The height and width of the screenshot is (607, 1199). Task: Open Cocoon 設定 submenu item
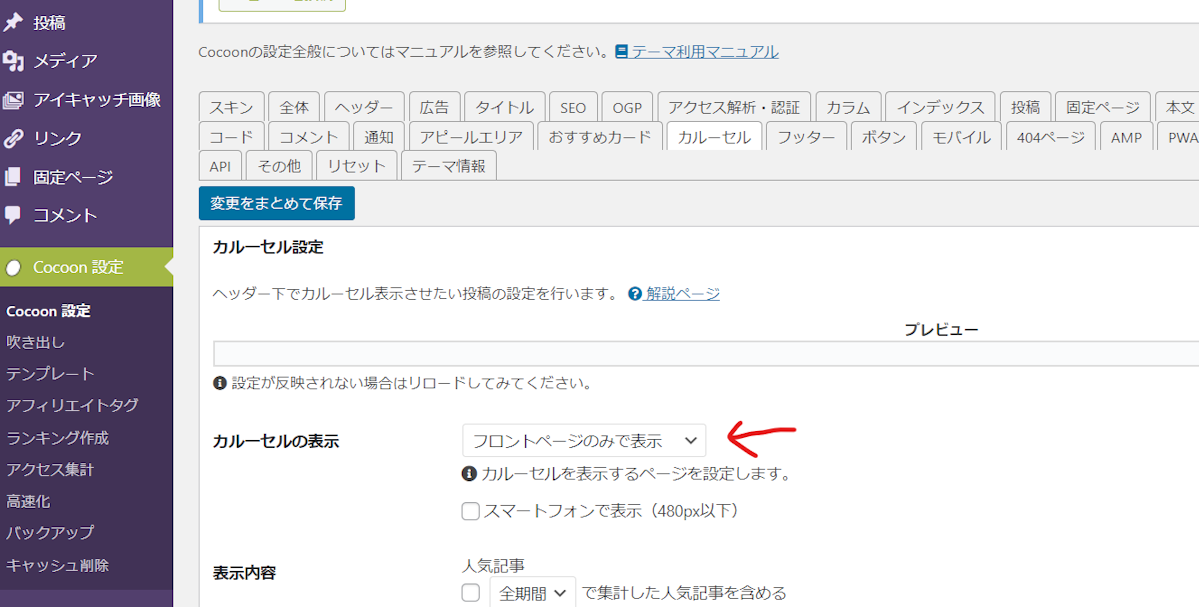48,311
